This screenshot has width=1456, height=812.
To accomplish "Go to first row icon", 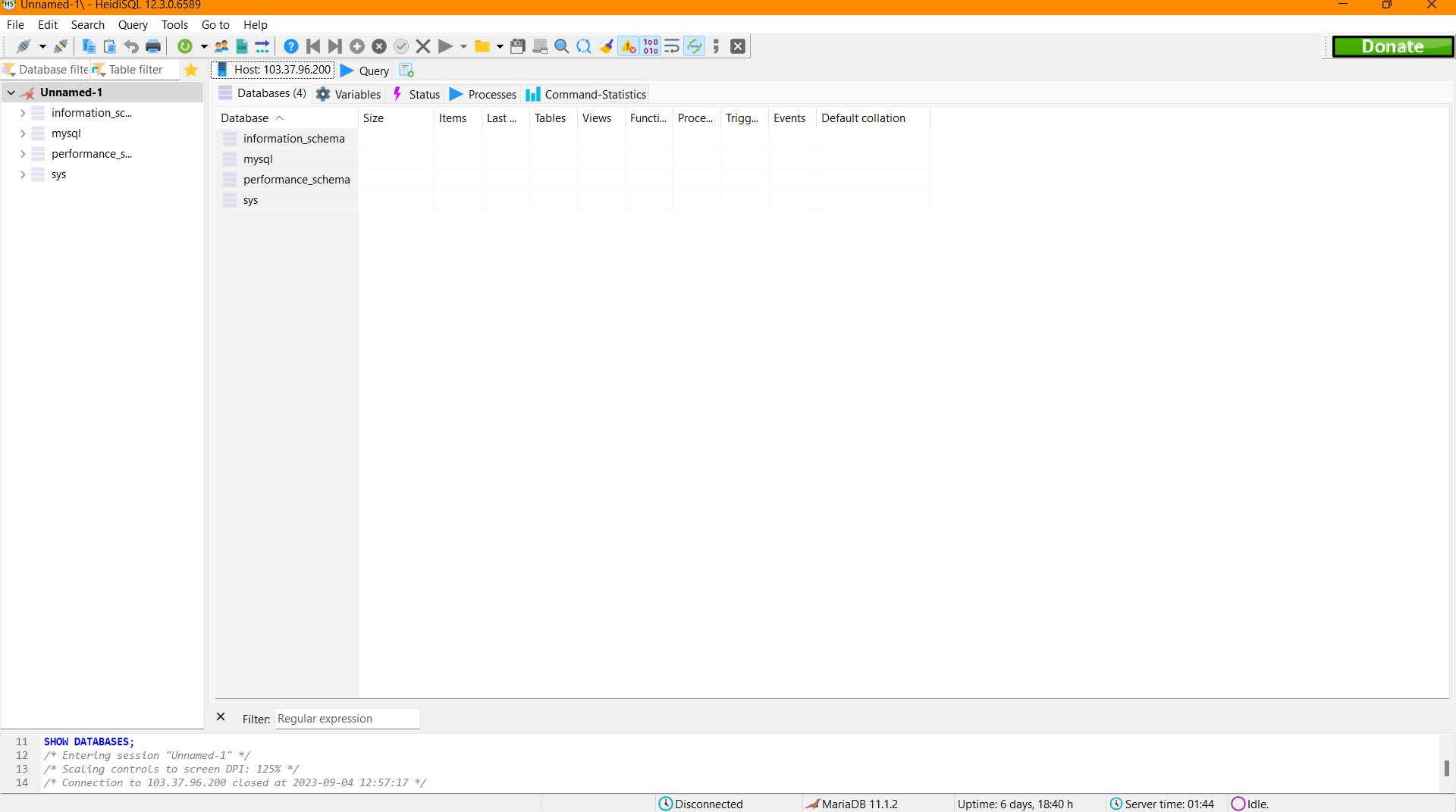I will [x=313, y=46].
